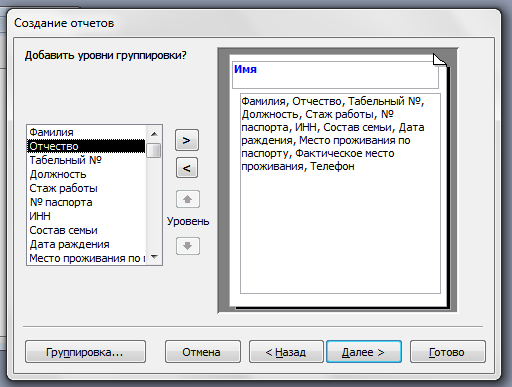
Task: Click the Отмена button
Action: (203, 352)
